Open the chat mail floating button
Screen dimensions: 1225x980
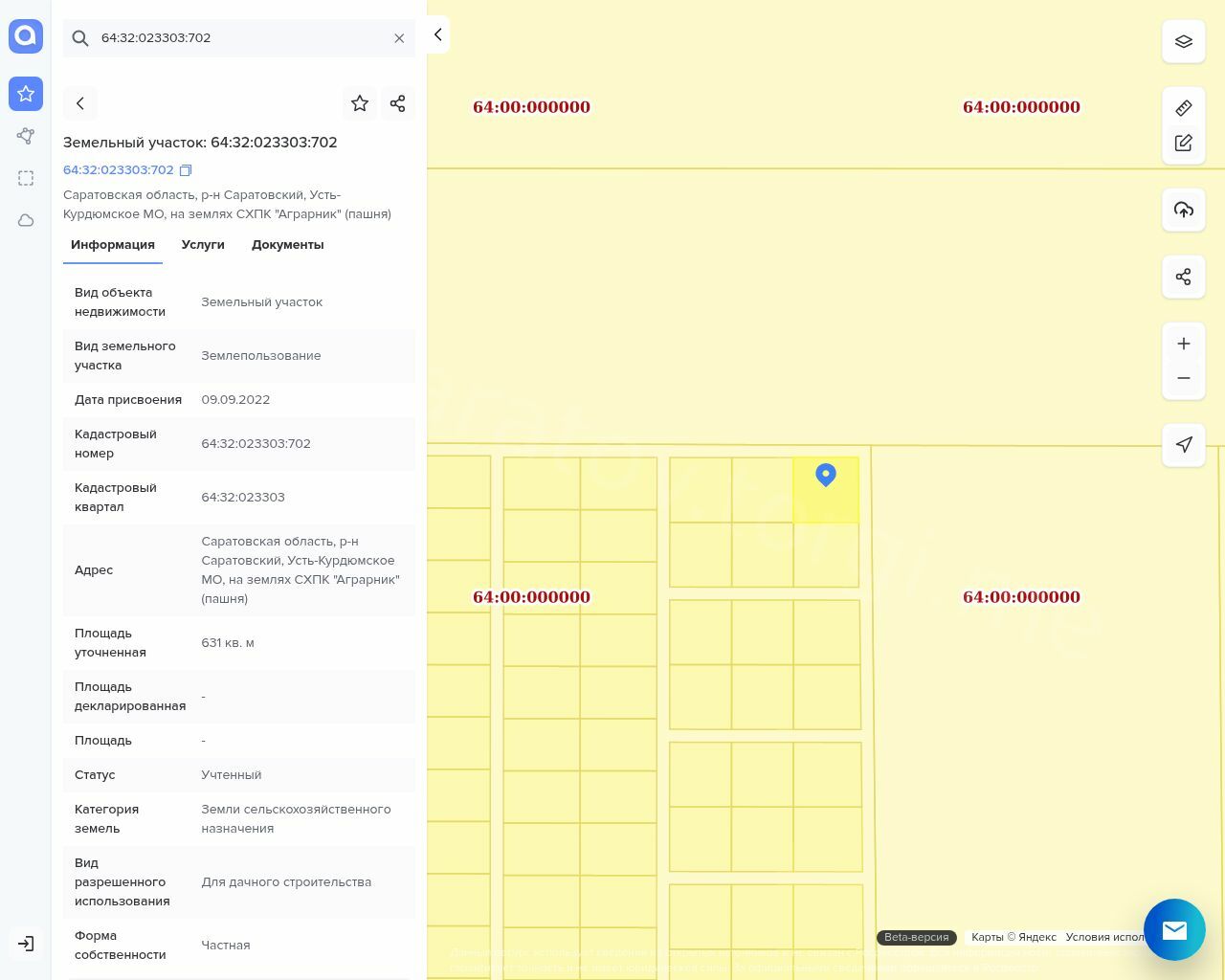pyautogui.click(x=1174, y=929)
